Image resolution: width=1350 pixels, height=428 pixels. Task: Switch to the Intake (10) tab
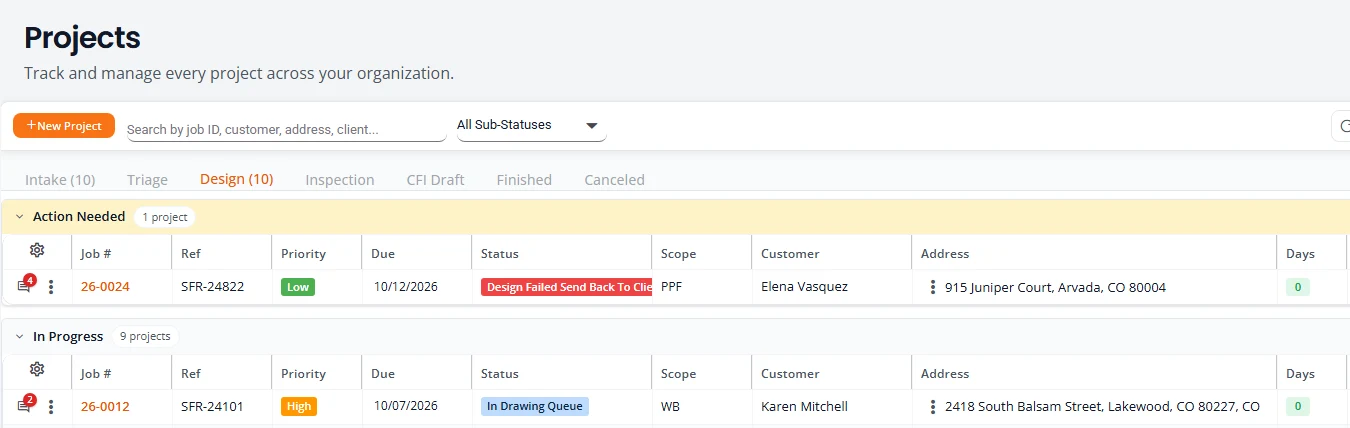coord(60,180)
